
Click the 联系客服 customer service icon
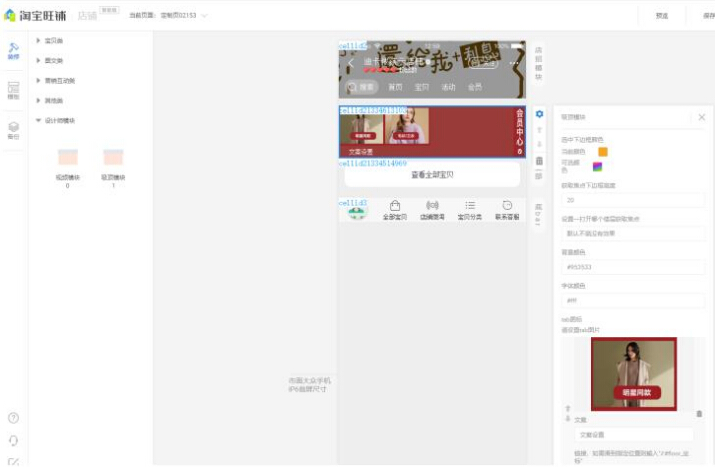click(506, 209)
